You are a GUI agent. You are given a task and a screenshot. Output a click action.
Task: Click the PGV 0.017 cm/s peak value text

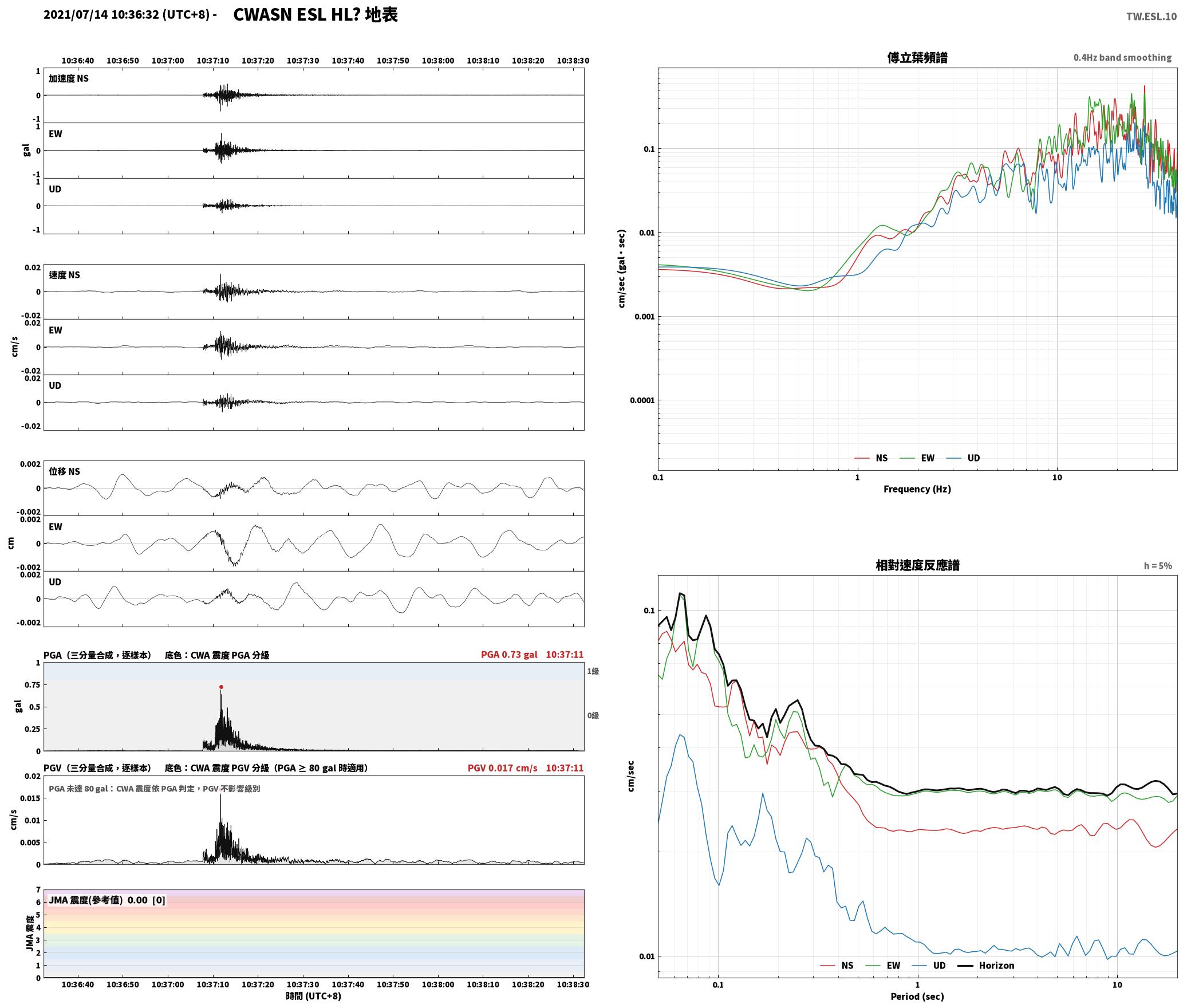(502, 768)
